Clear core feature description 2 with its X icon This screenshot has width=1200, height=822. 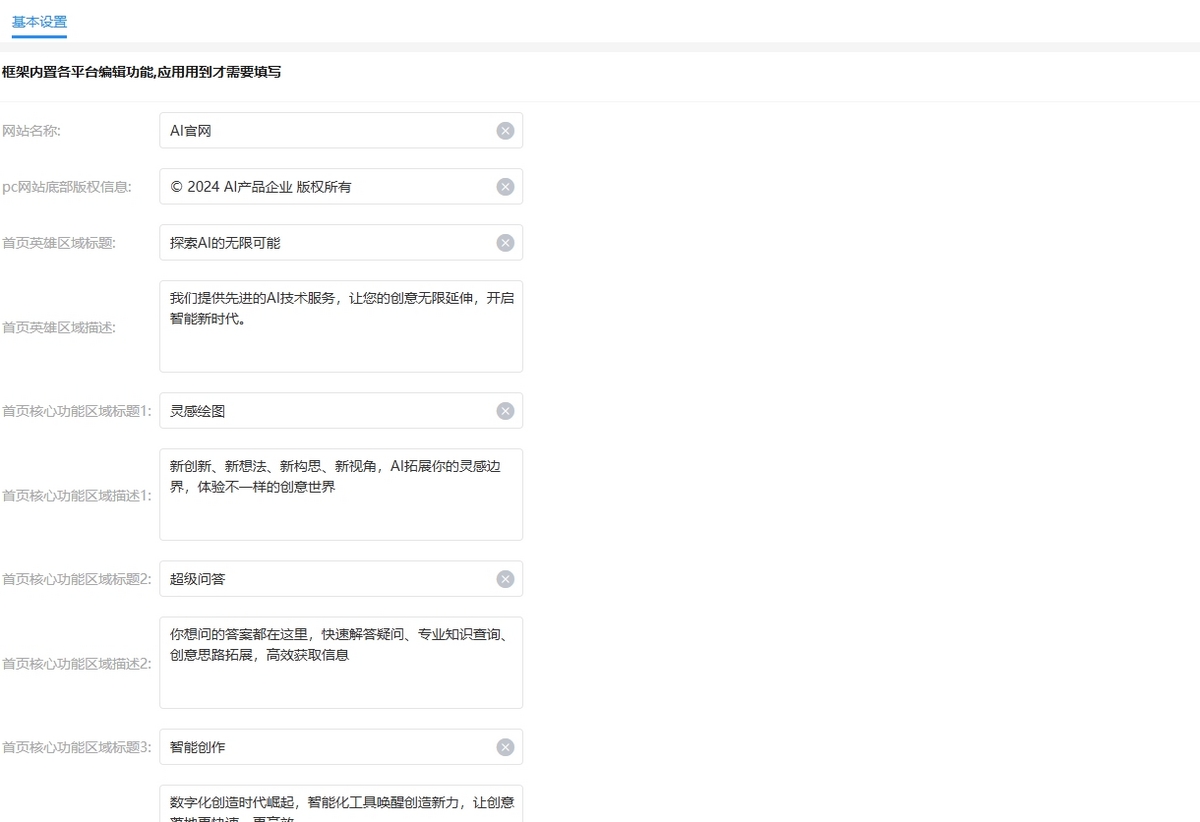click(505, 626)
